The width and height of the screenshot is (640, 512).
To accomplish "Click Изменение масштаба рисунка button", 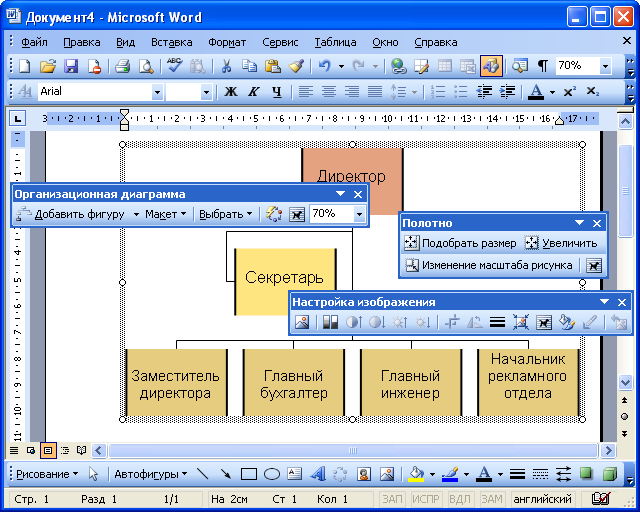I will pyautogui.click(x=489, y=265).
